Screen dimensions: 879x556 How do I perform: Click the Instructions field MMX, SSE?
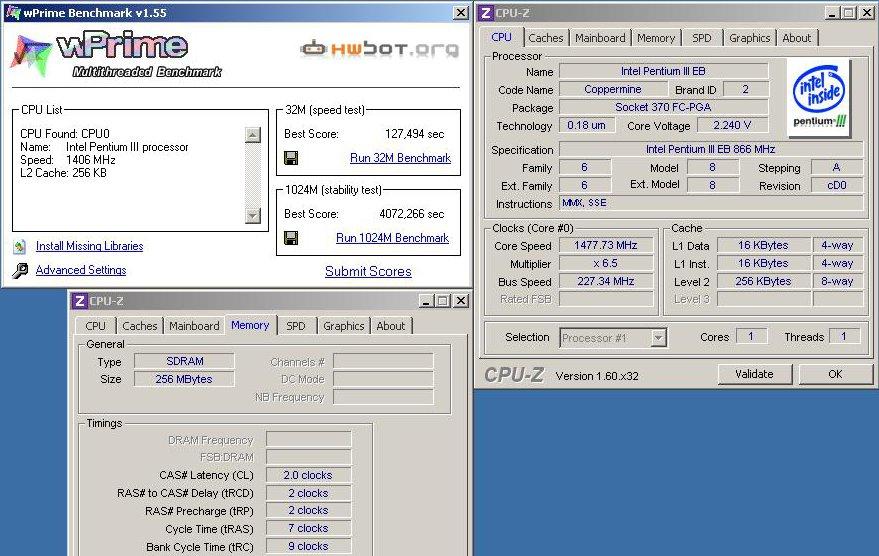tap(711, 203)
